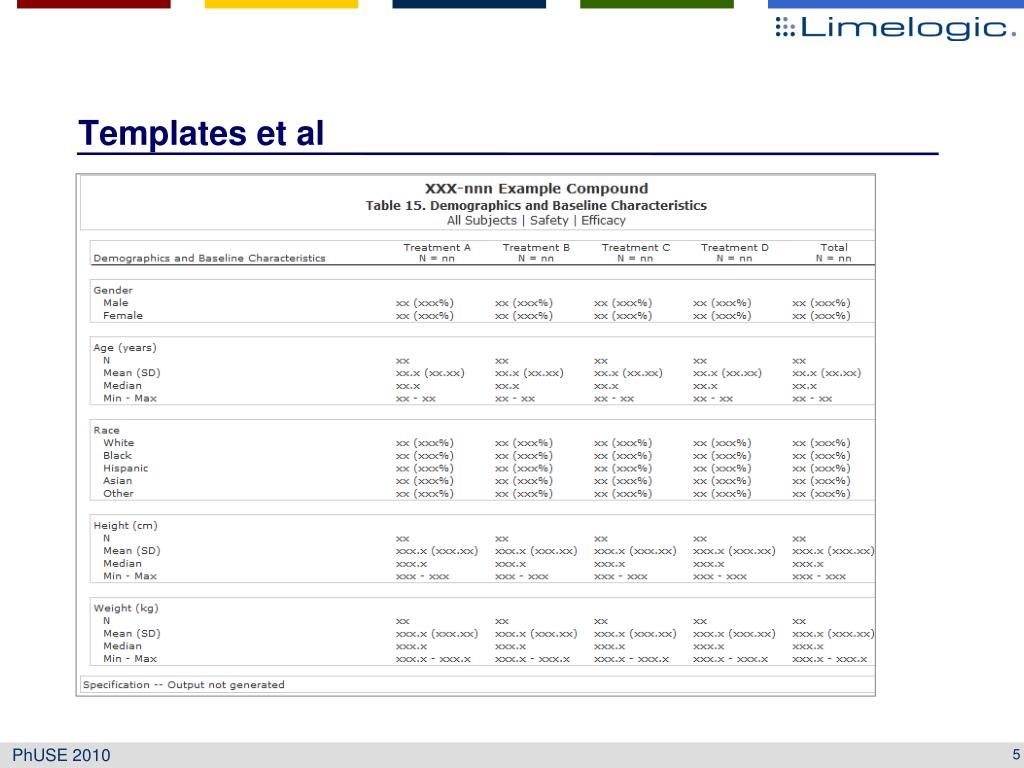Select the Treatment A column header
This screenshot has height=768, width=1024.
437,253
